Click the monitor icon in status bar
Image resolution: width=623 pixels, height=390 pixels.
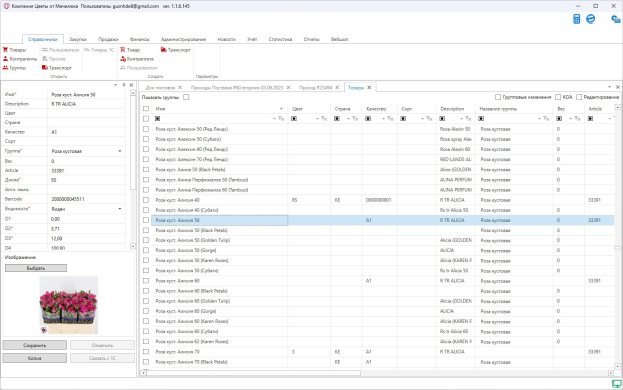(616, 384)
